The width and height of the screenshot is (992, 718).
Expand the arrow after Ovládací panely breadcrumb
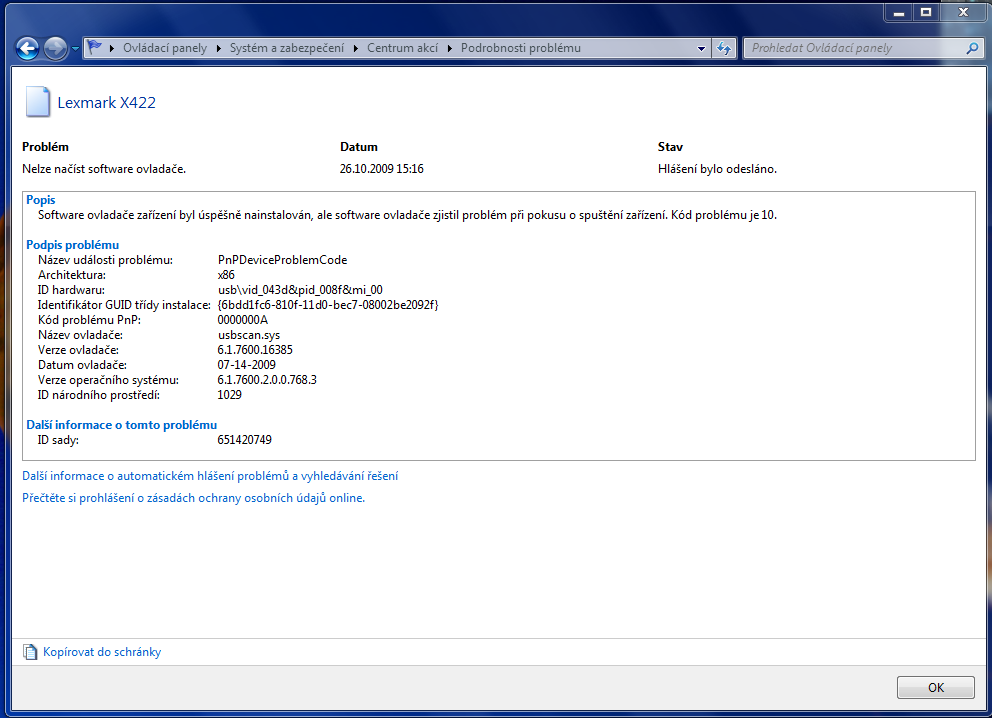click(218, 48)
